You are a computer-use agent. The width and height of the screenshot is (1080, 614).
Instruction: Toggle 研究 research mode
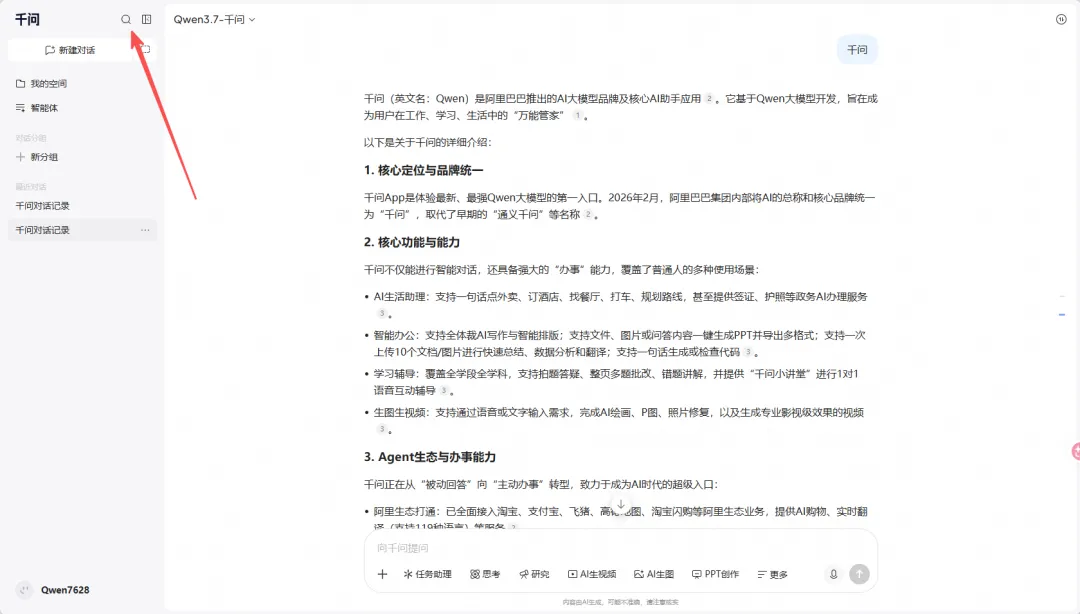pos(534,574)
